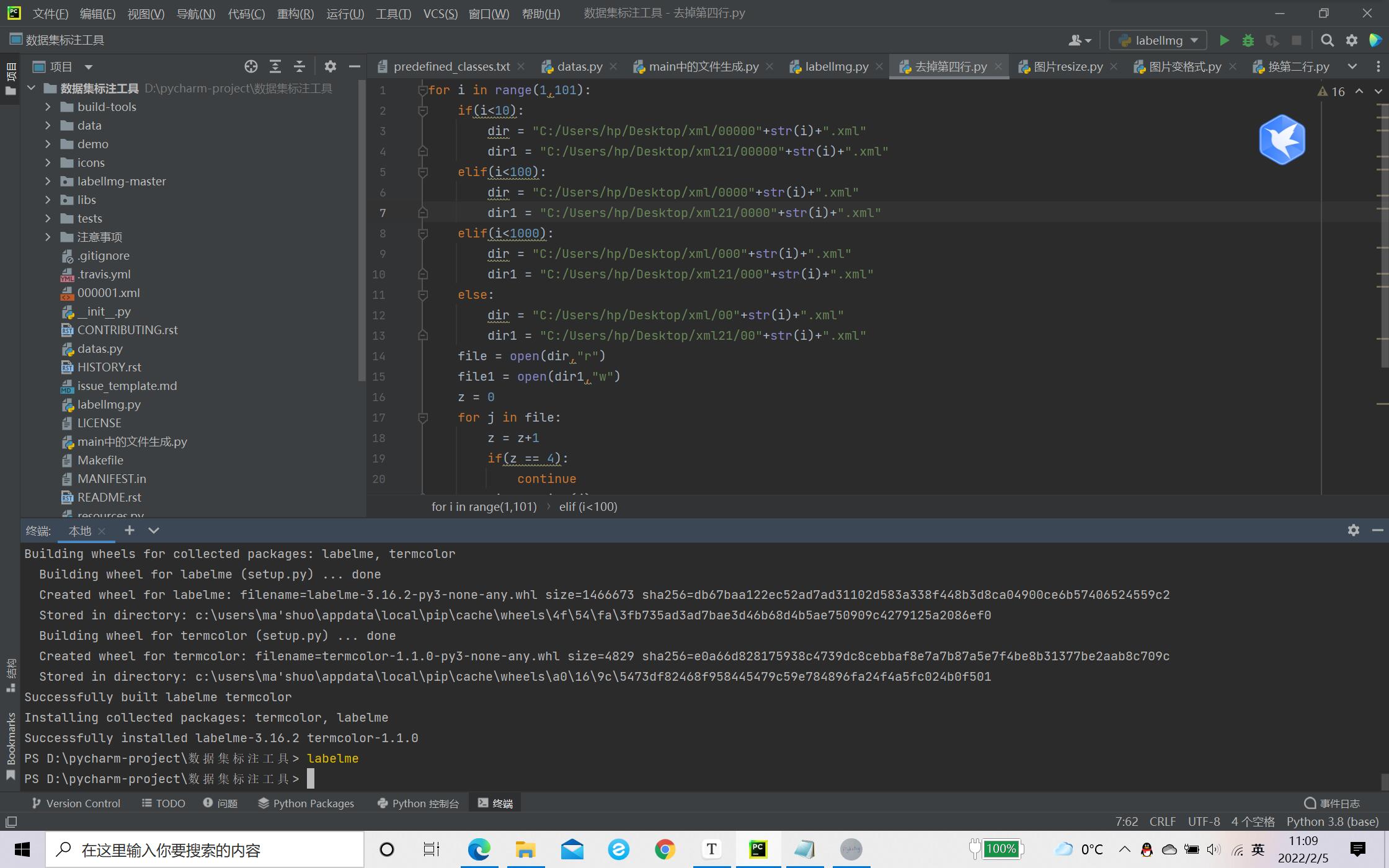Open the Python Packages tool window
This screenshot has width=1389, height=868.
[x=306, y=804]
